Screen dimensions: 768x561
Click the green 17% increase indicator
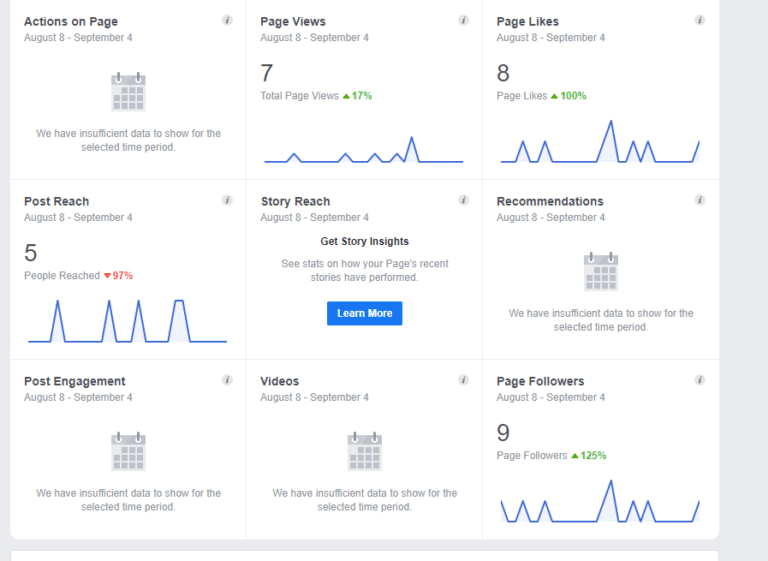(358, 96)
